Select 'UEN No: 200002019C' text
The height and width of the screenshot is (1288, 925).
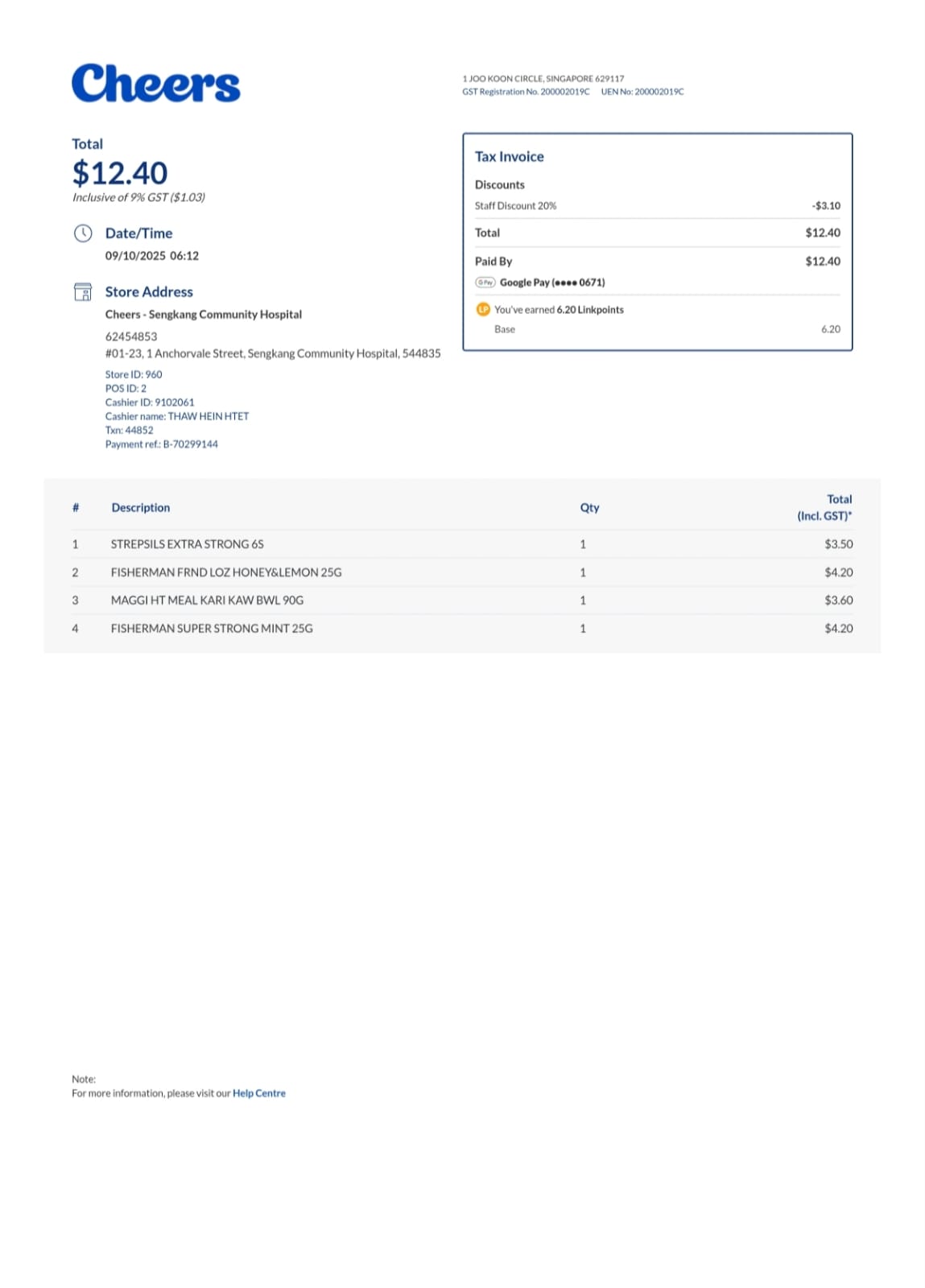tap(642, 92)
